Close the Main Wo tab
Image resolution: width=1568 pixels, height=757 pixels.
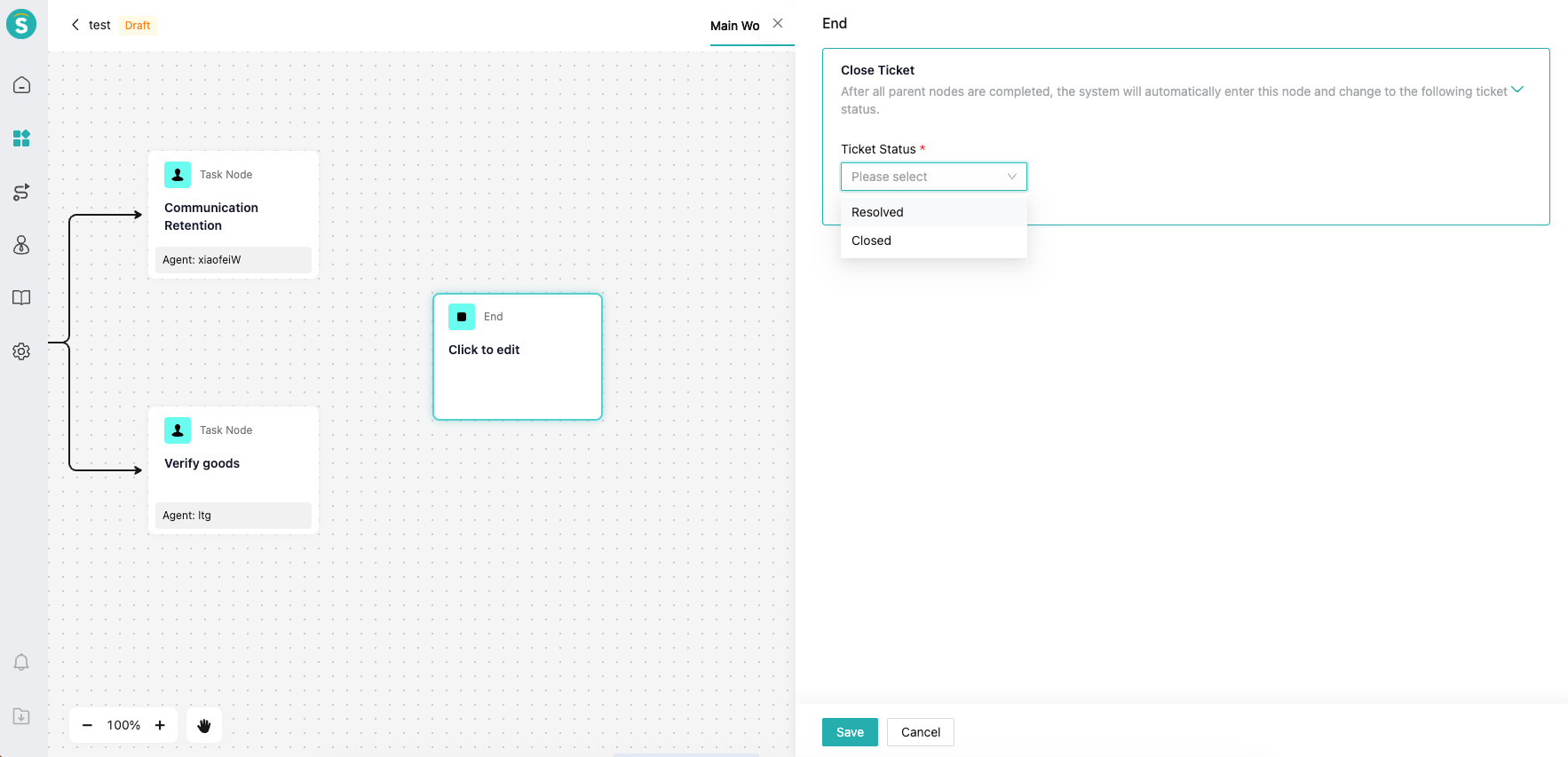[x=778, y=24]
